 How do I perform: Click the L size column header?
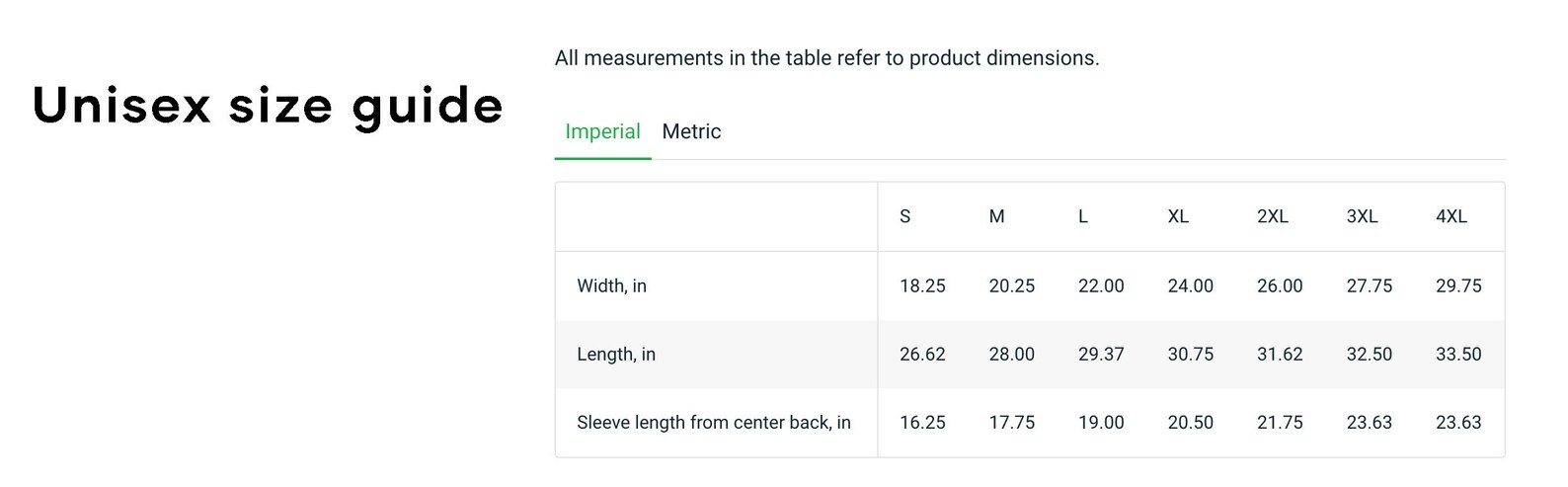tap(1083, 216)
